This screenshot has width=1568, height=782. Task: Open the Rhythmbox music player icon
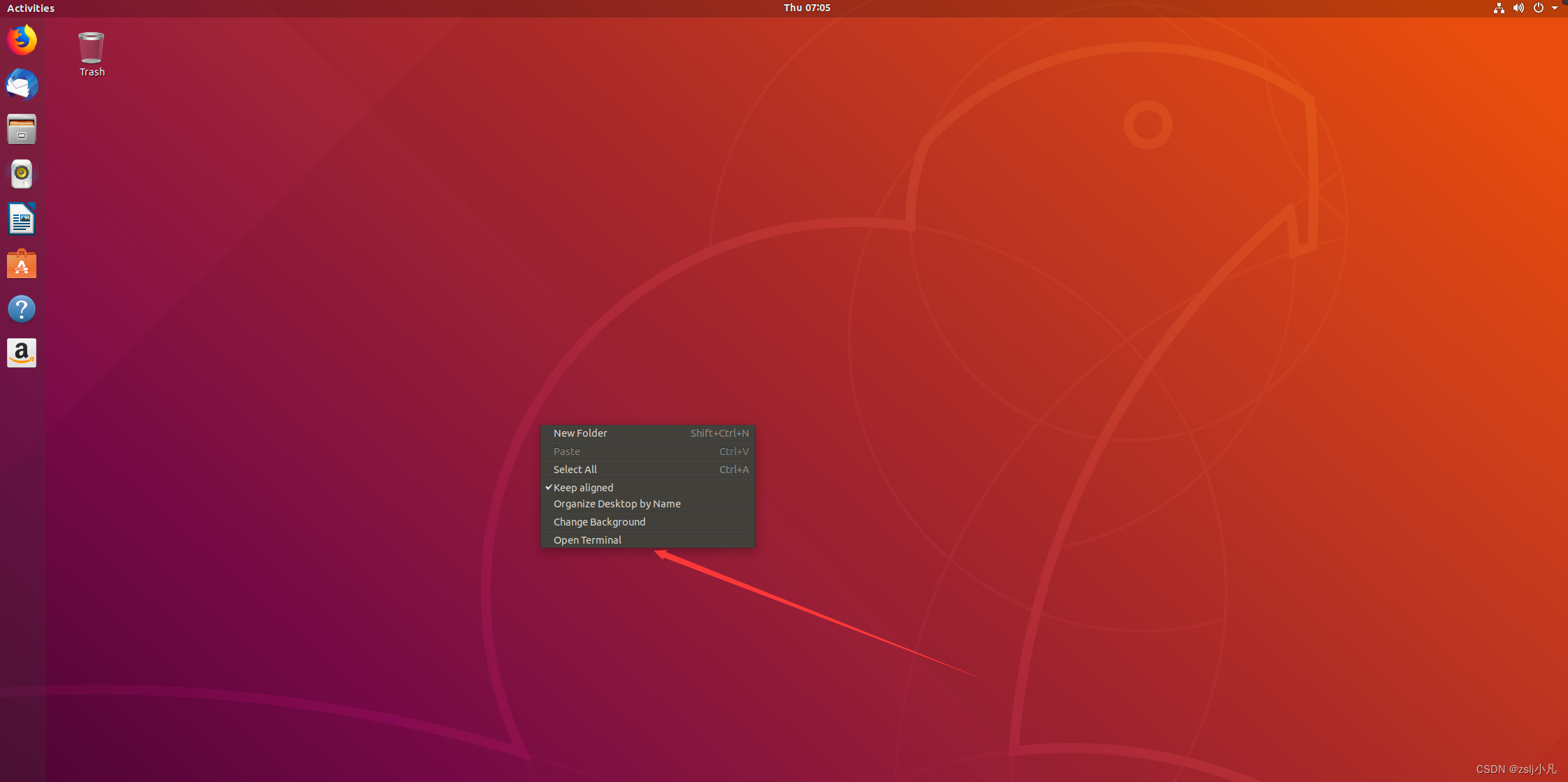(x=22, y=173)
